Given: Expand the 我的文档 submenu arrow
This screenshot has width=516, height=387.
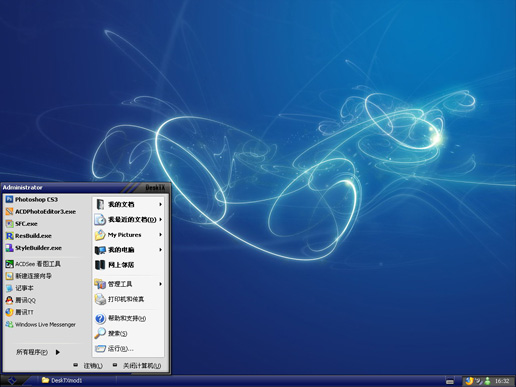Looking at the screenshot, I should (x=160, y=204).
